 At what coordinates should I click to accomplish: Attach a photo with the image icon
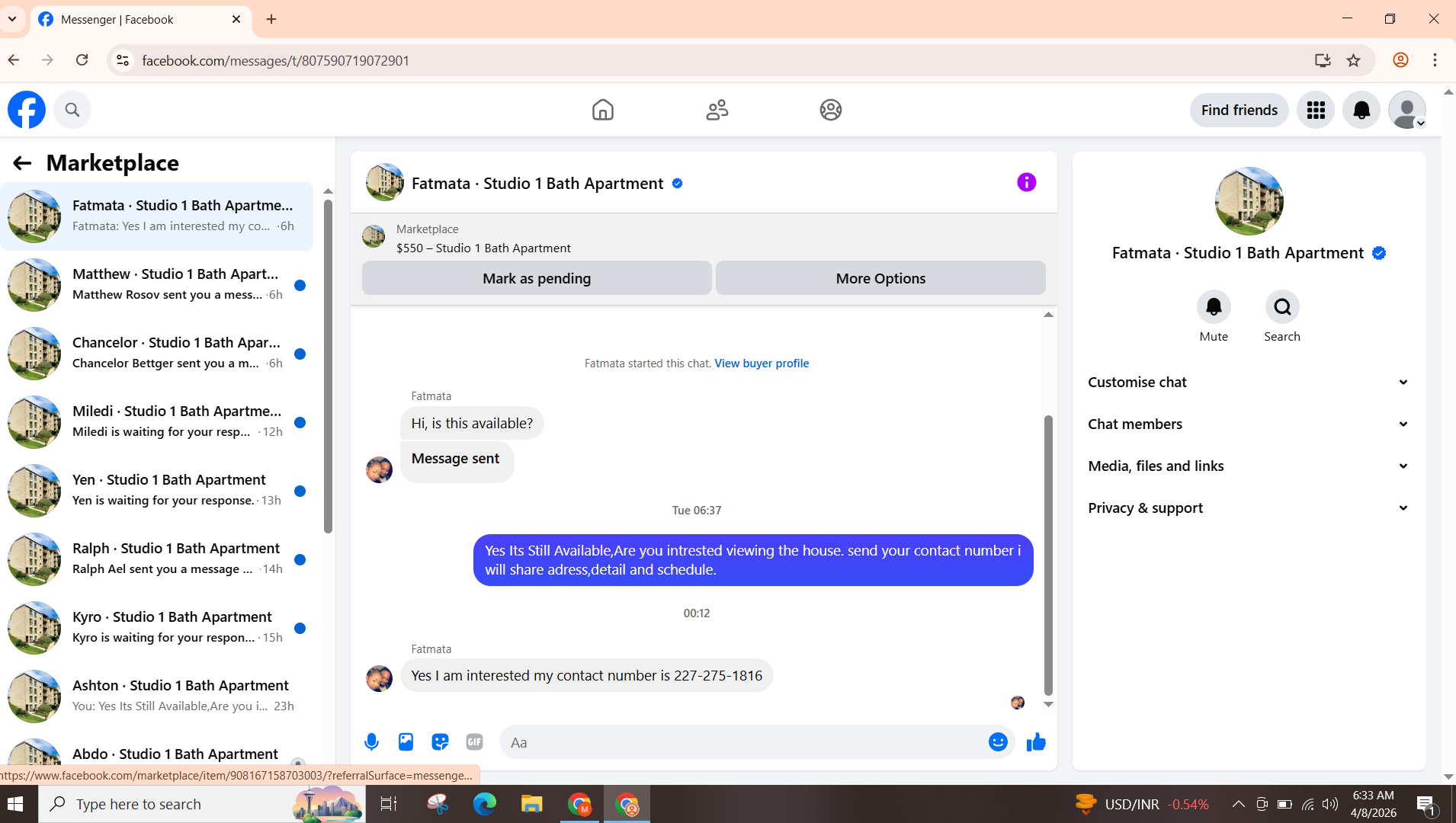click(406, 741)
